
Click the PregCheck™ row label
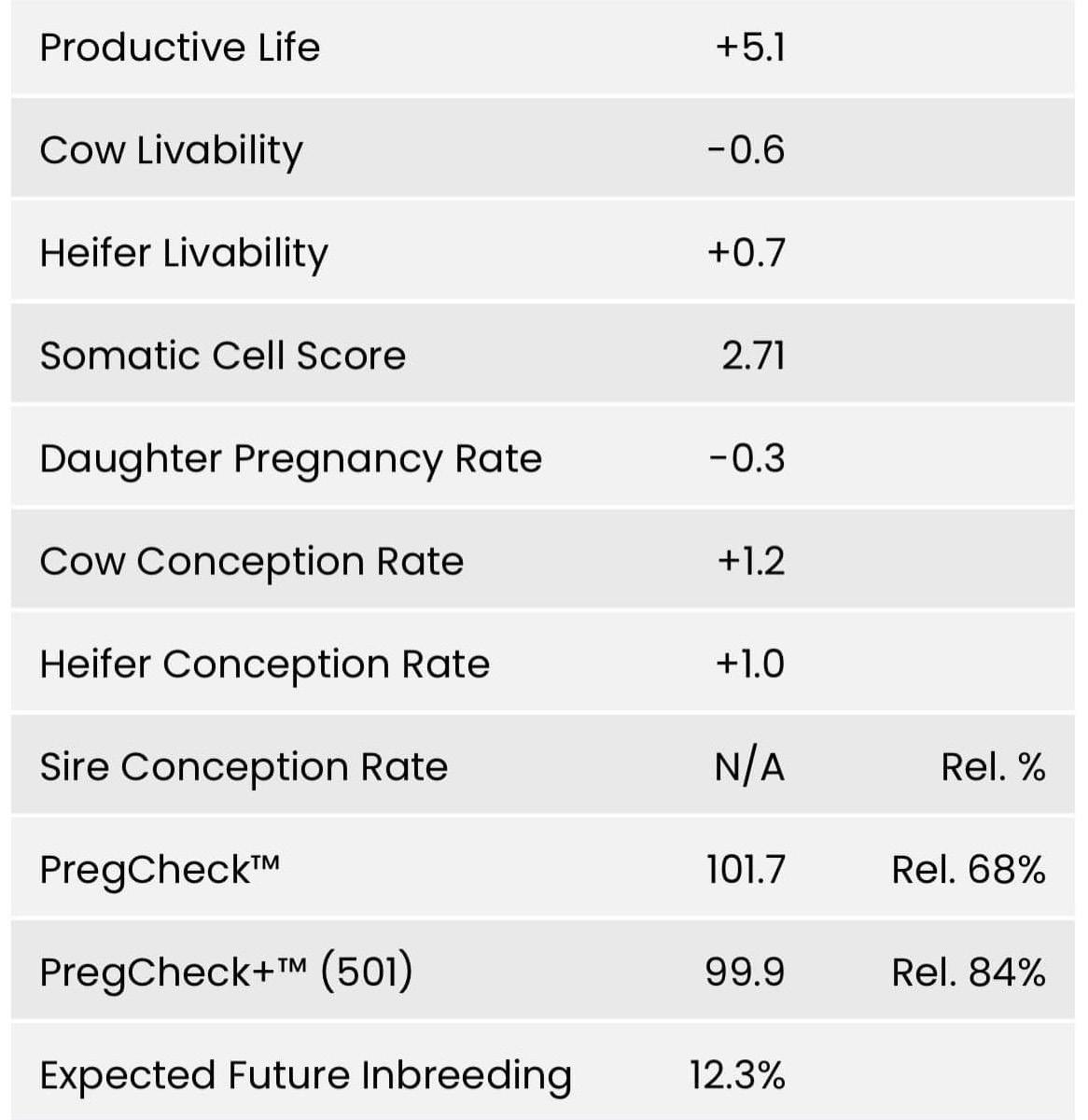click(x=160, y=870)
